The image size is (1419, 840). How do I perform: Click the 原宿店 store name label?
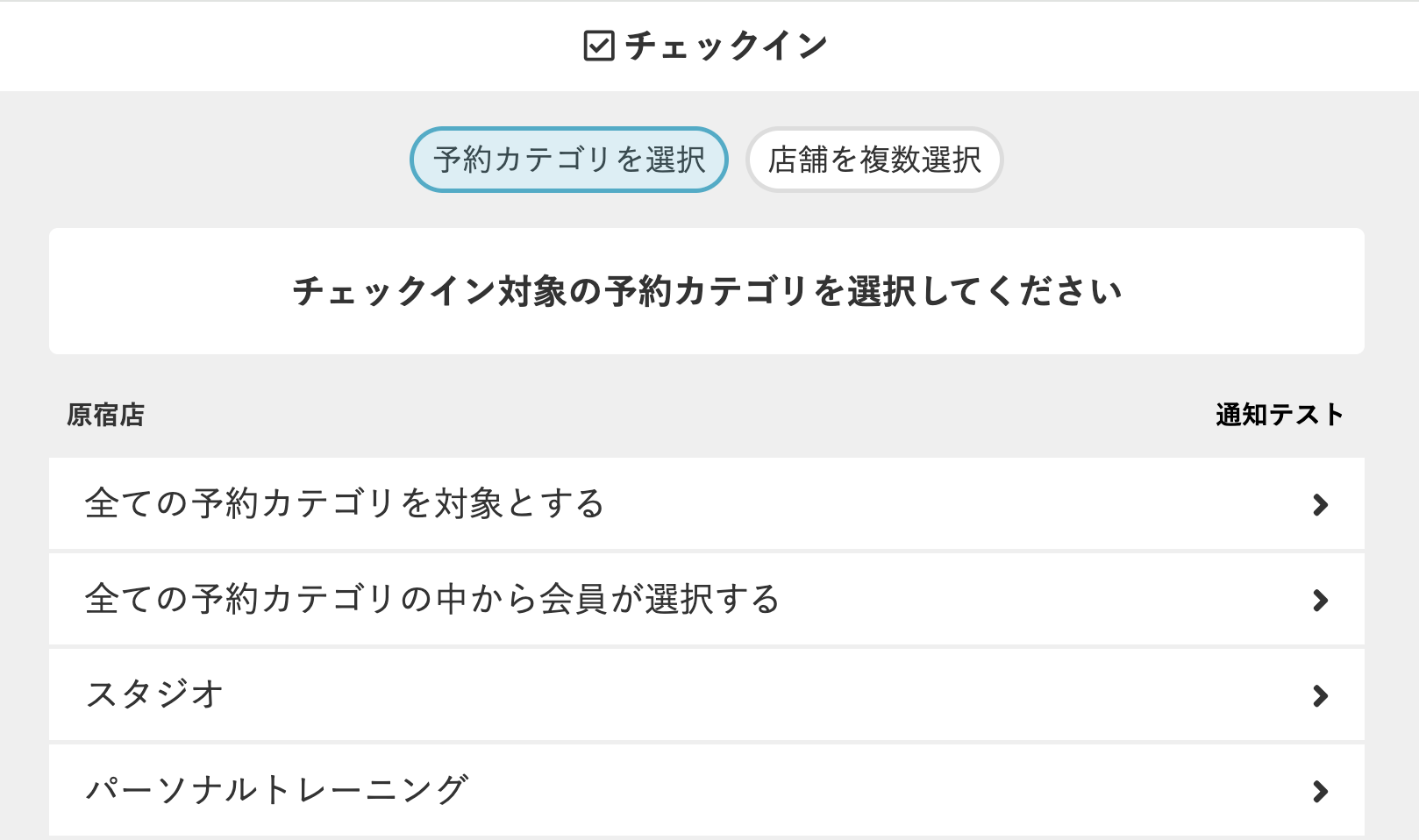pos(105,415)
